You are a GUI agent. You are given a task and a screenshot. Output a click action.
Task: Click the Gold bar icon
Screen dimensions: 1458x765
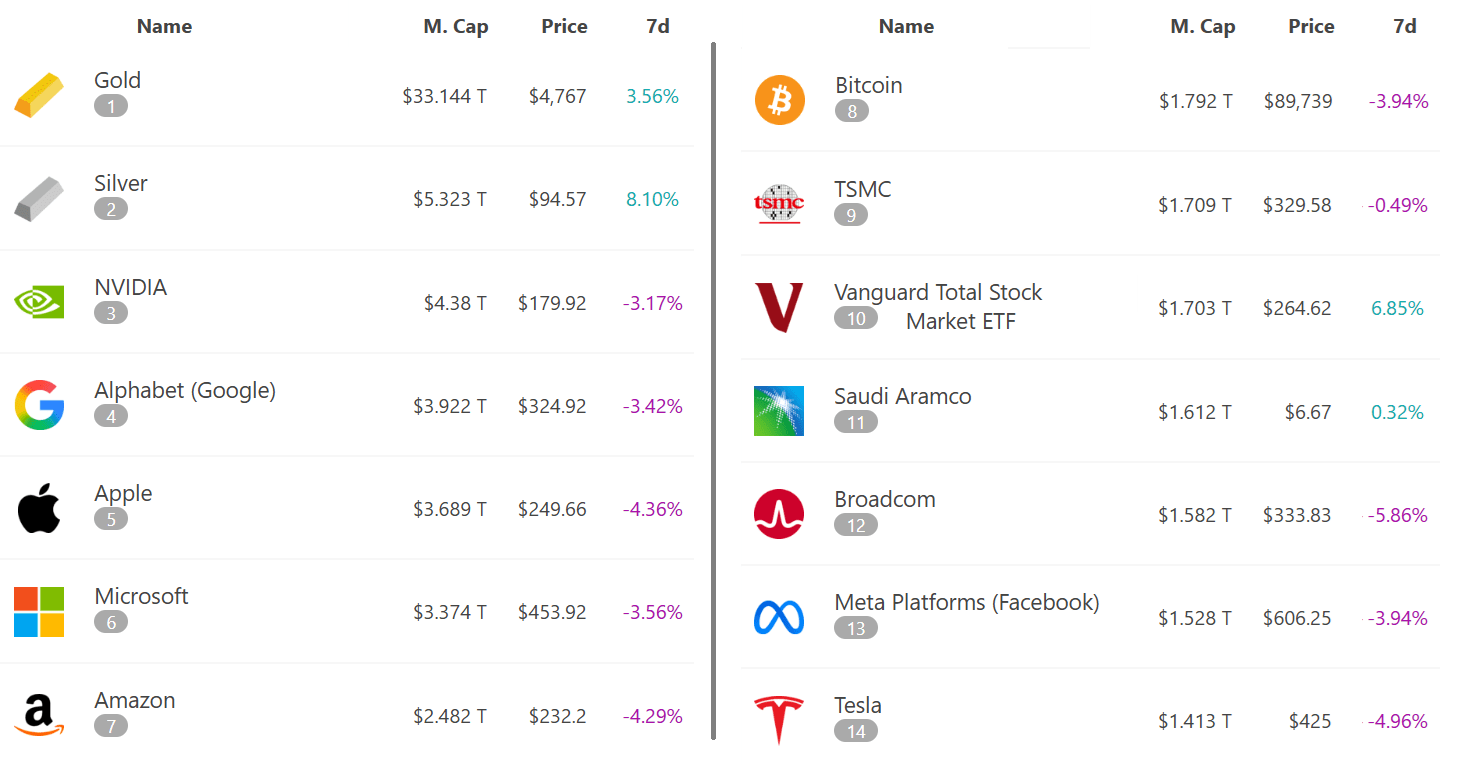(x=39, y=96)
